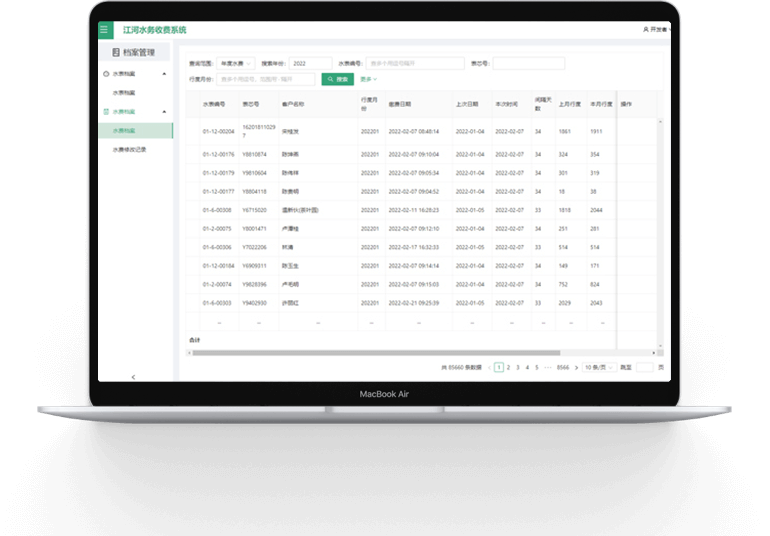Go to previous page with left arrow
Screen dimensions: 770x536
[489, 368]
